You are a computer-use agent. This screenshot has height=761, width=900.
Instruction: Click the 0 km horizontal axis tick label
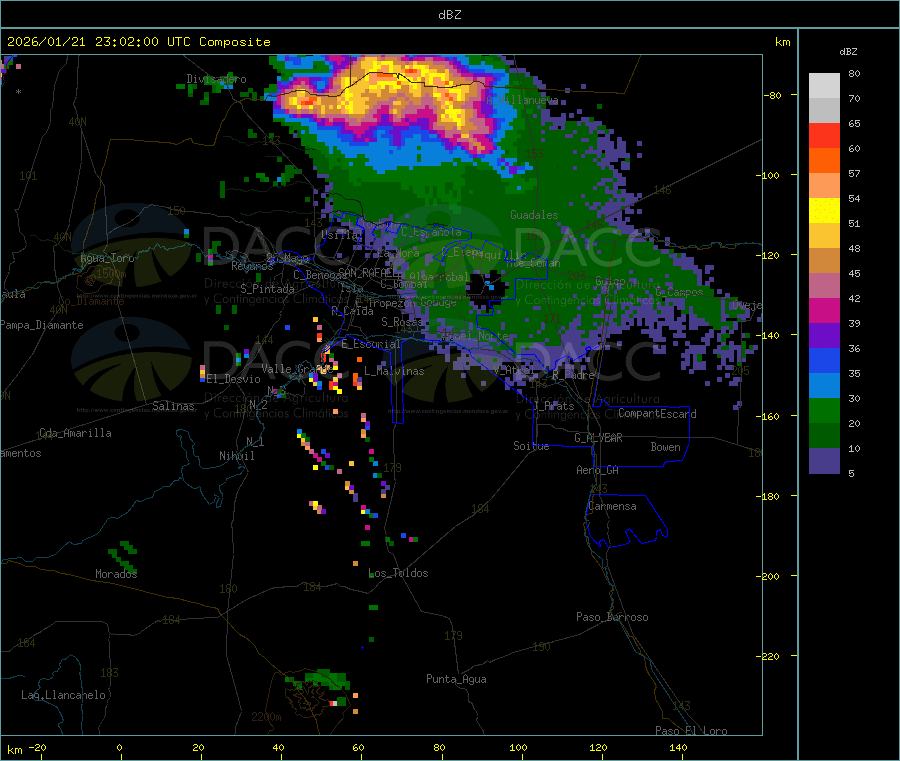pos(119,747)
